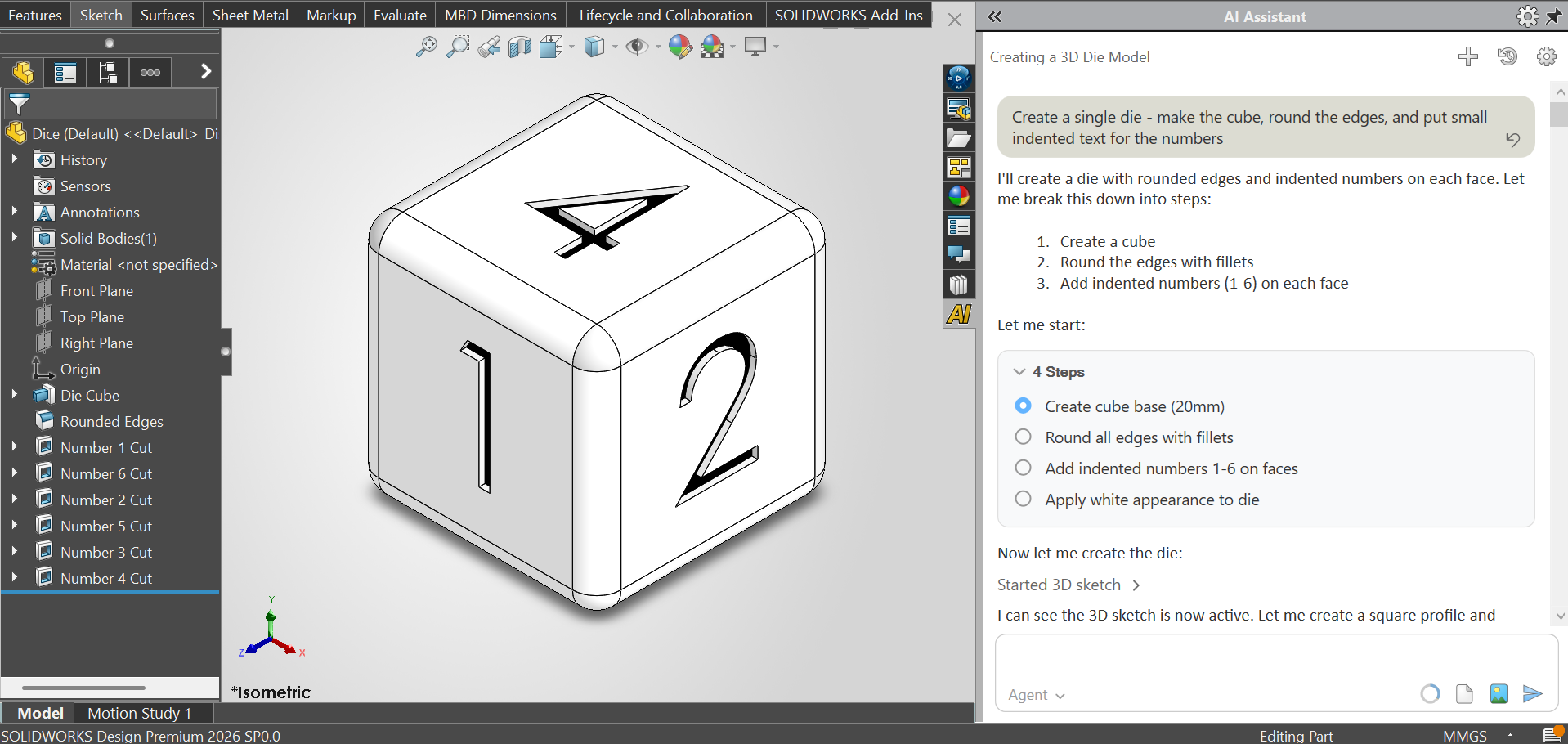Click the Zoom to Fit magnifier icon
Image resolution: width=1568 pixels, height=744 pixels.
tap(426, 47)
